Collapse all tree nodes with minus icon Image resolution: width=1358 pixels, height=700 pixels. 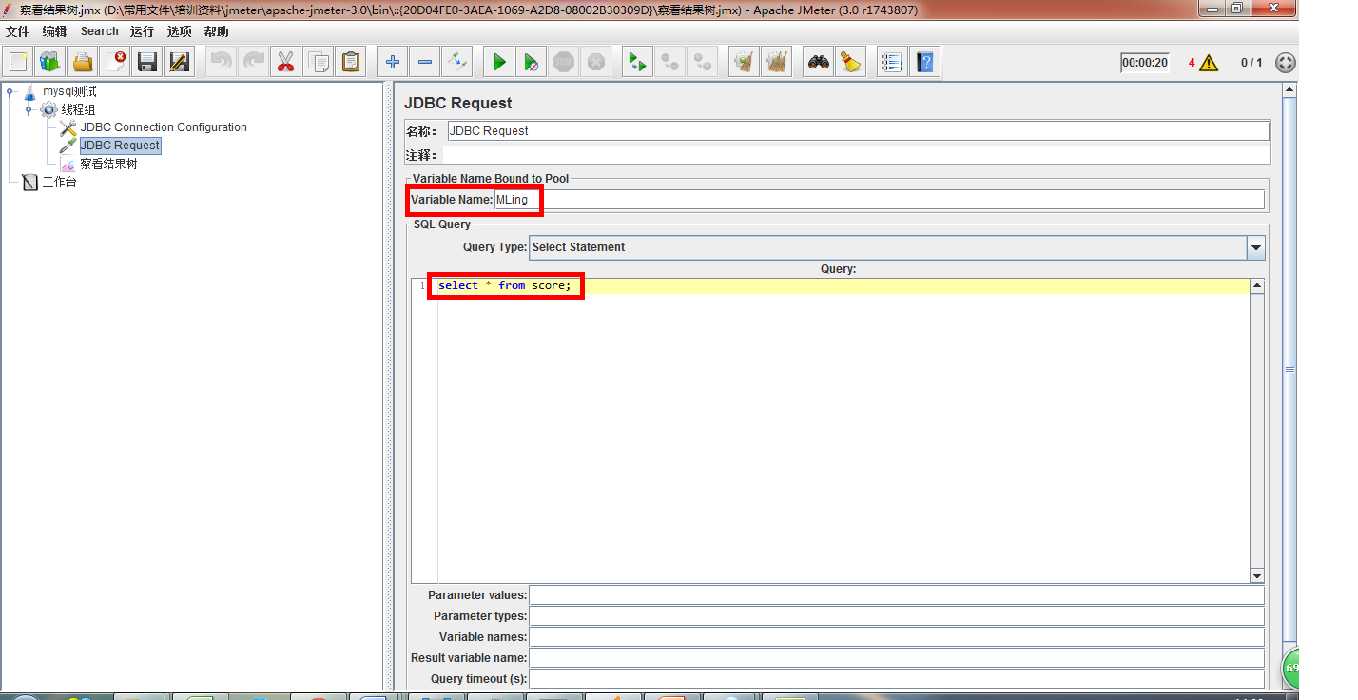point(425,62)
